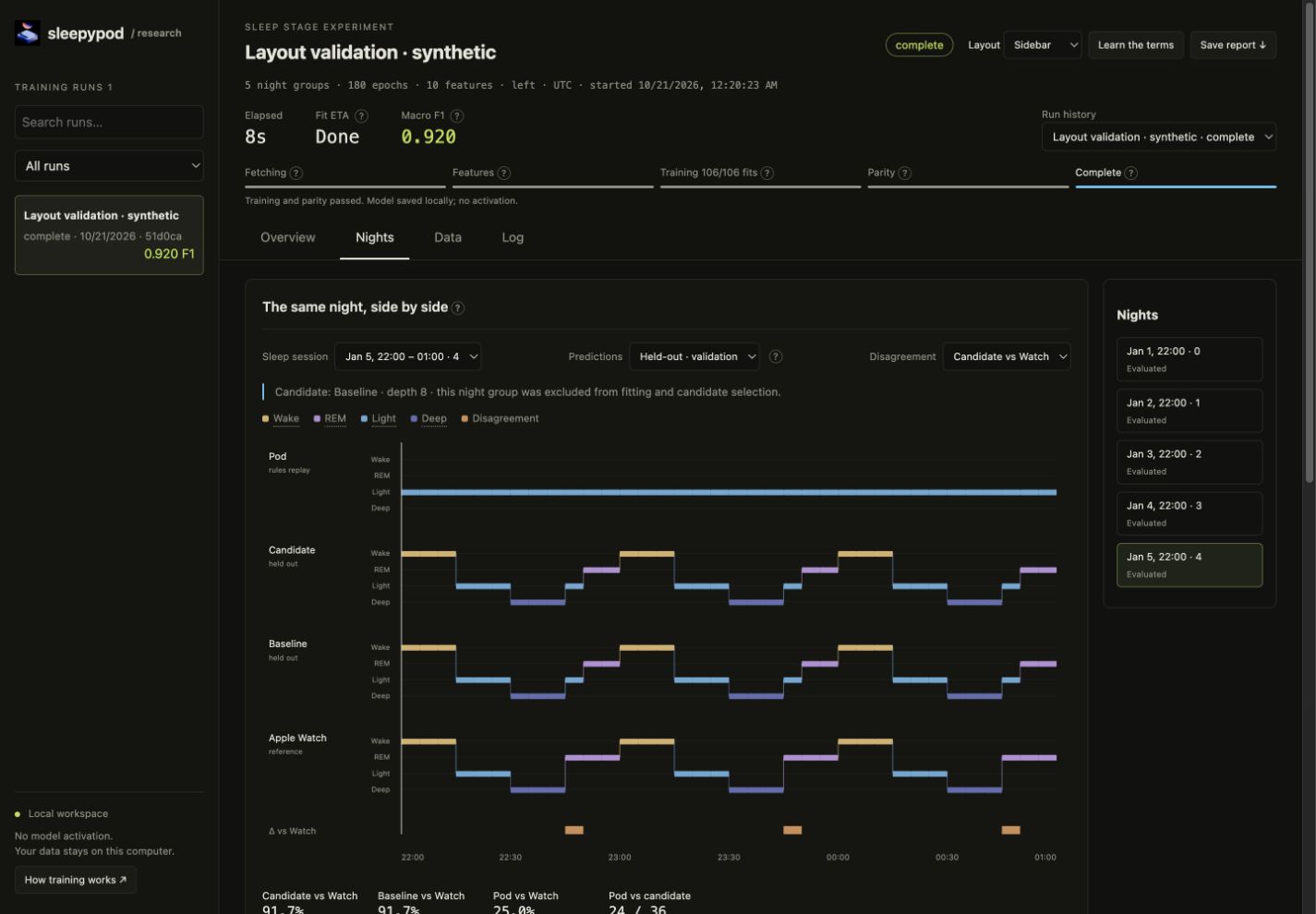
Task: Click the Save report button
Action: click(1233, 44)
